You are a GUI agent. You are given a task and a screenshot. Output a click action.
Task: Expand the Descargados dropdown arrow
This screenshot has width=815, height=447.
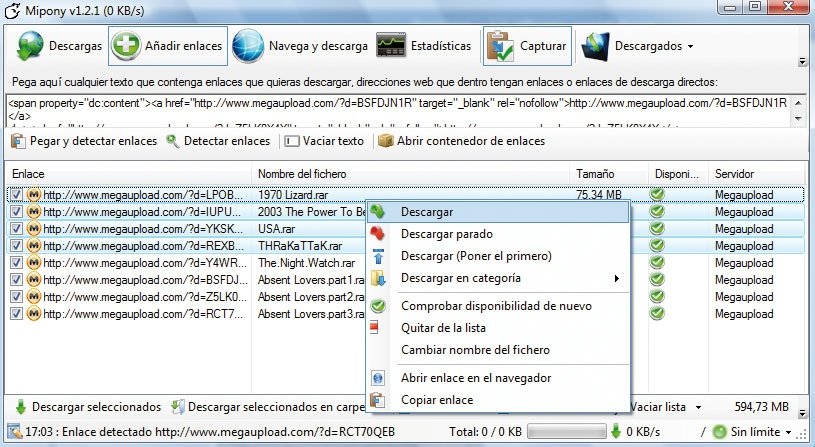pyautogui.click(x=690, y=46)
